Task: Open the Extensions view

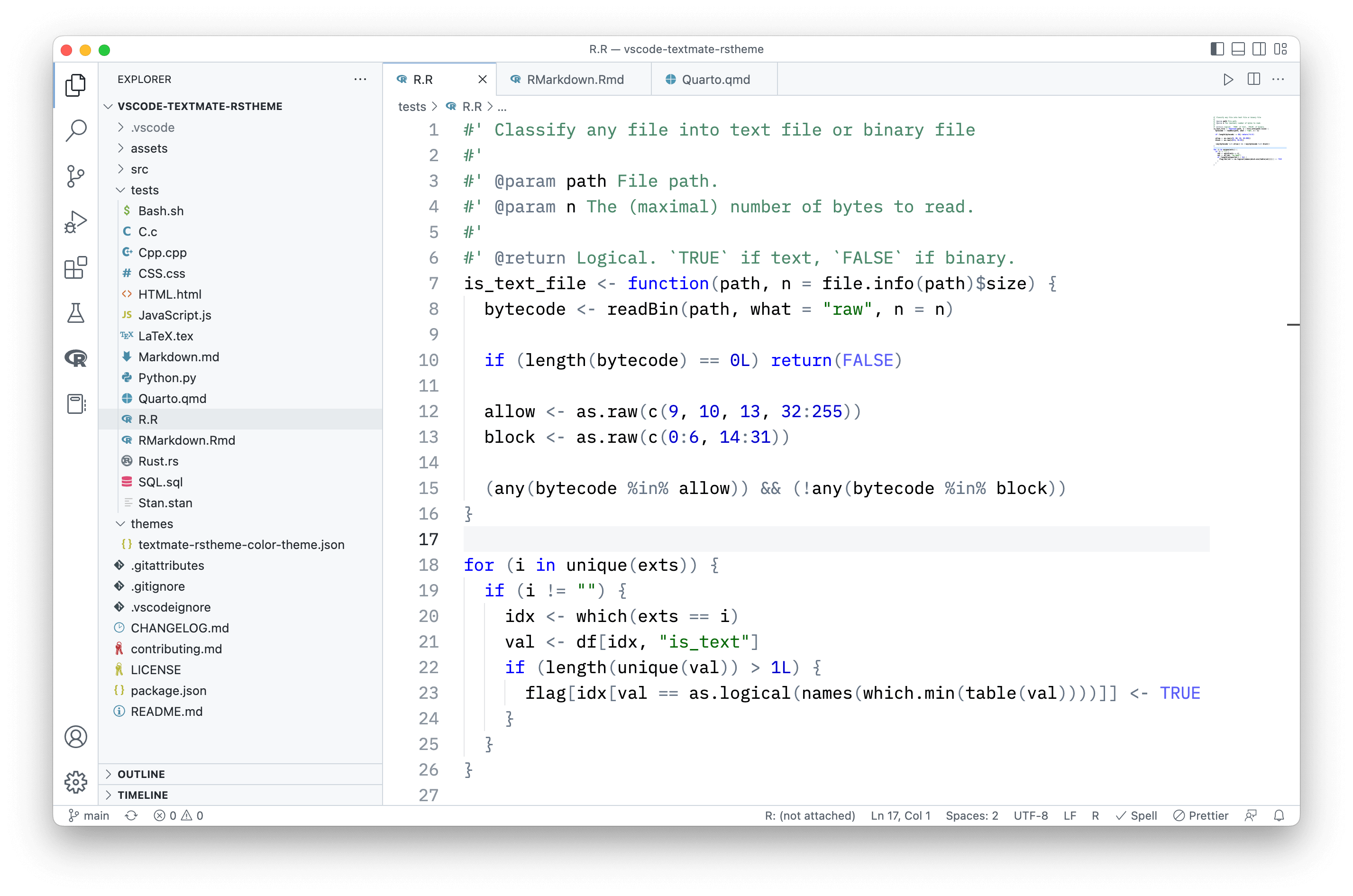Action: click(75, 267)
